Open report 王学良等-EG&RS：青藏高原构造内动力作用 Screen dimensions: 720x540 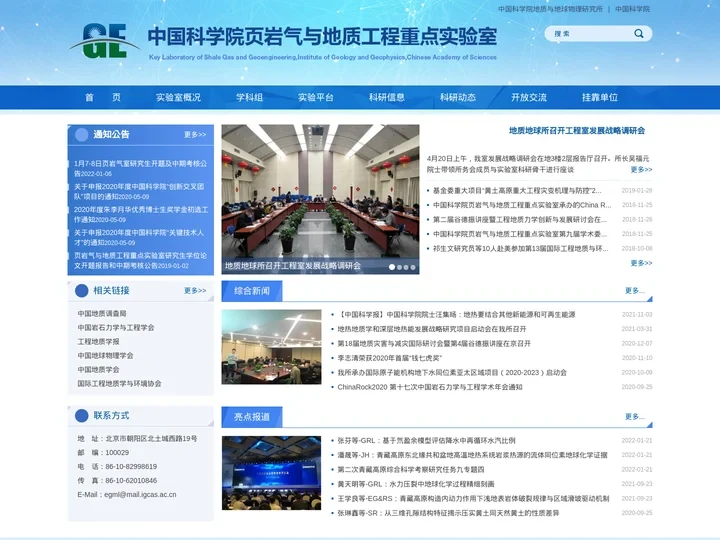(x=473, y=498)
